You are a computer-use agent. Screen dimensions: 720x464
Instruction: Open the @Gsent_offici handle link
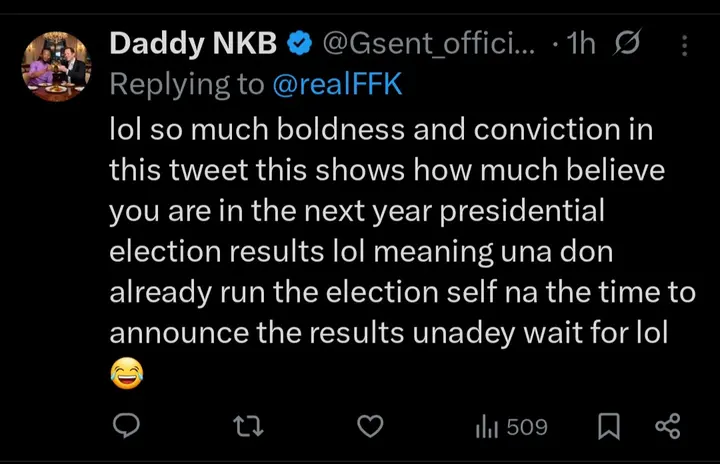428,44
